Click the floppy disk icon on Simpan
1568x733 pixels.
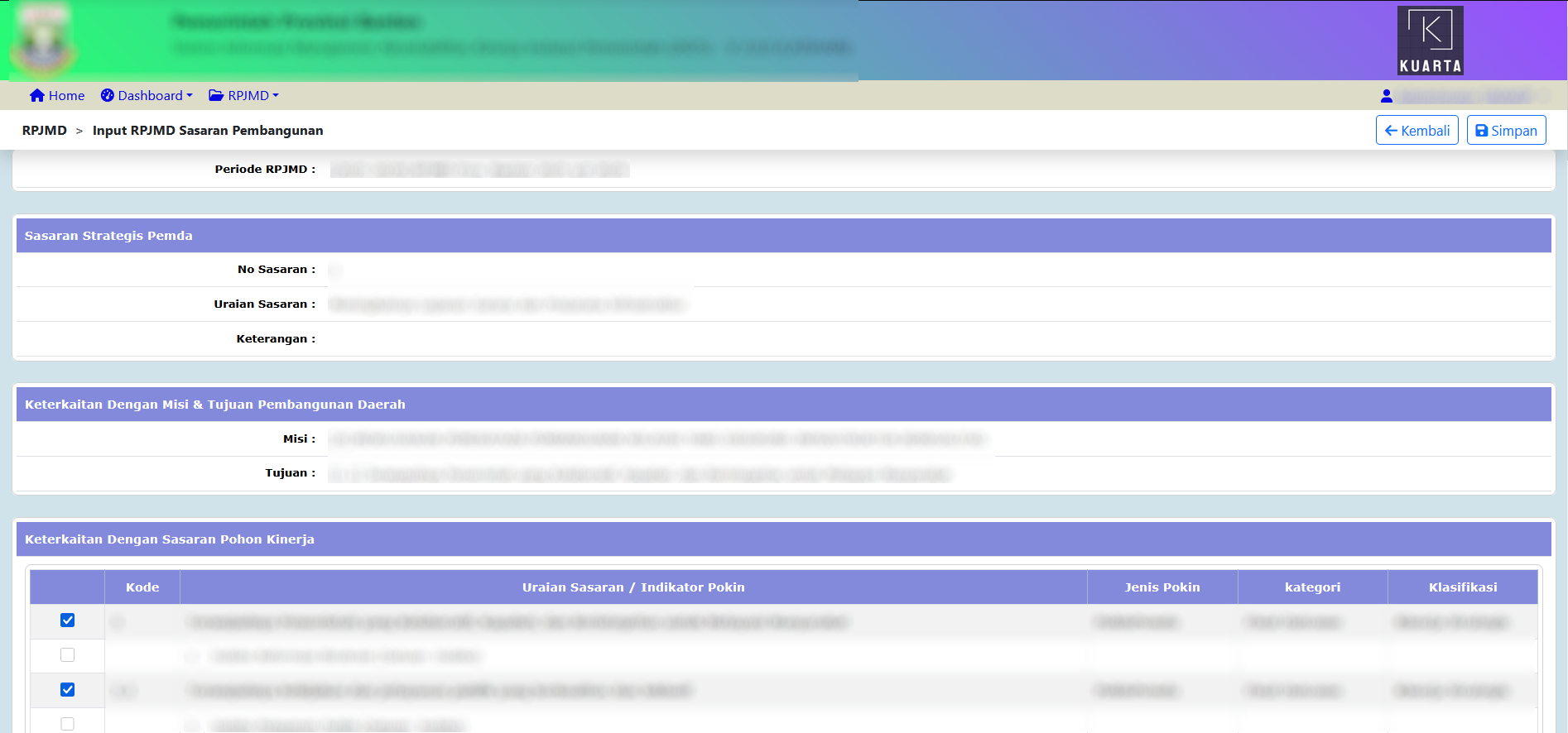tap(1482, 131)
